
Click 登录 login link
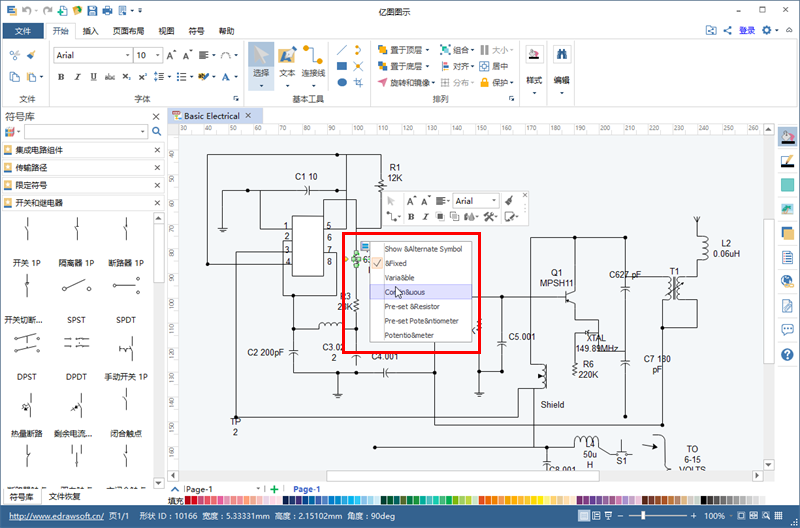point(747,31)
